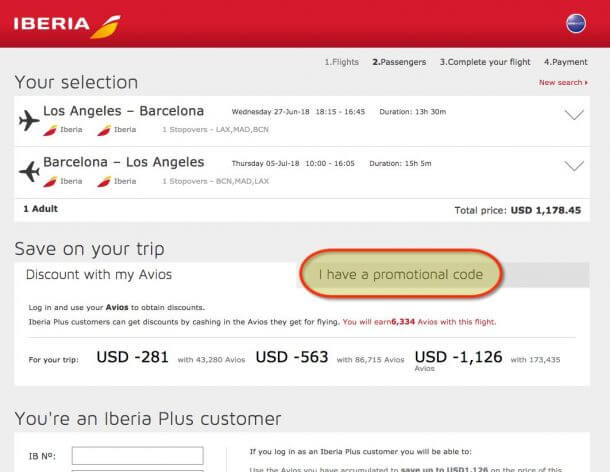
Task: Select Discount with my Avios tab
Action: [x=99, y=275]
